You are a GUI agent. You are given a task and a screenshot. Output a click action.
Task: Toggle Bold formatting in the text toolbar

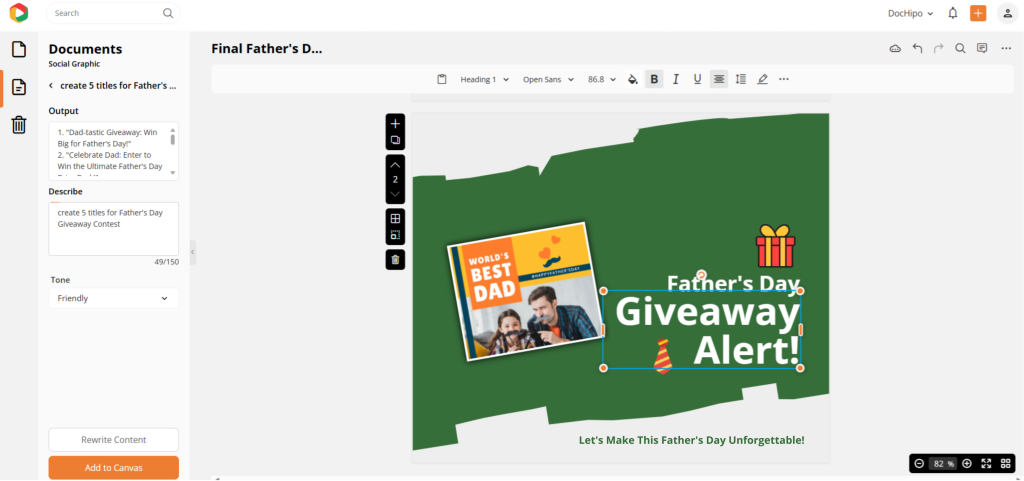654,79
